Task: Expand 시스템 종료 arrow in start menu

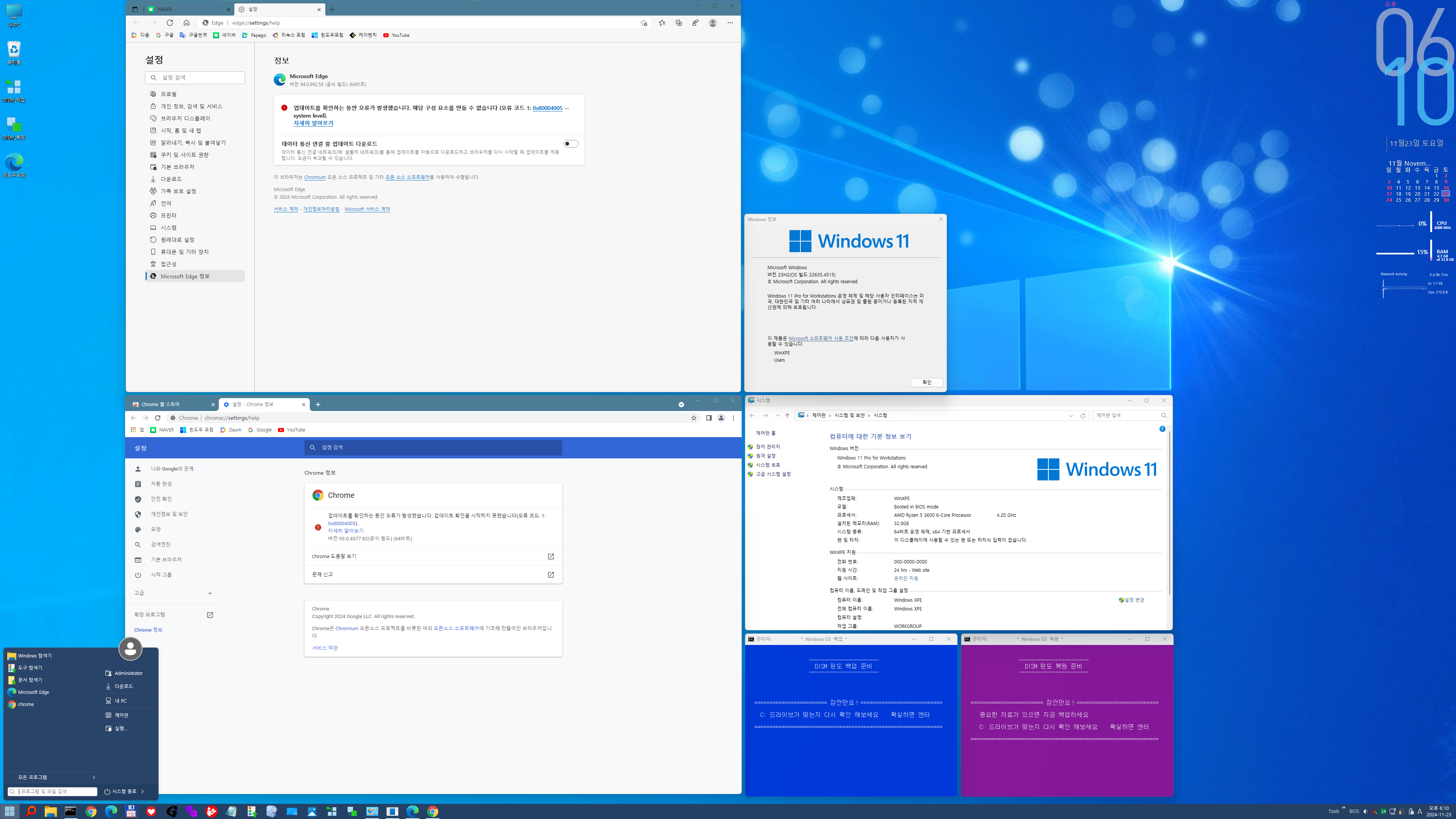Action: coord(143,791)
